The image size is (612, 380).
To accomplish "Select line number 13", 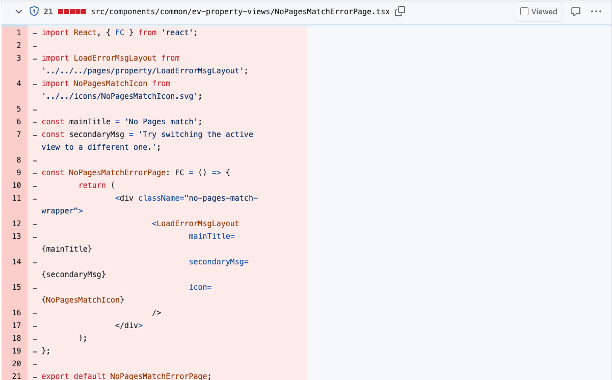I will pyautogui.click(x=16, y=236).
